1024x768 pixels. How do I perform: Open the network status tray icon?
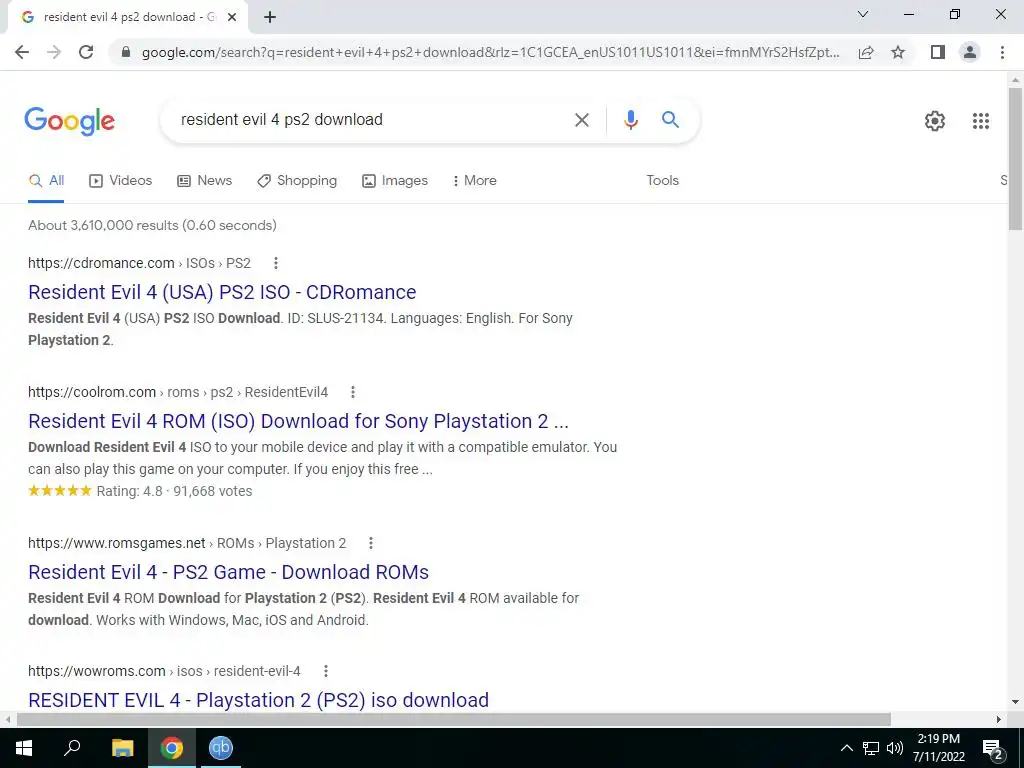[871, 748]
